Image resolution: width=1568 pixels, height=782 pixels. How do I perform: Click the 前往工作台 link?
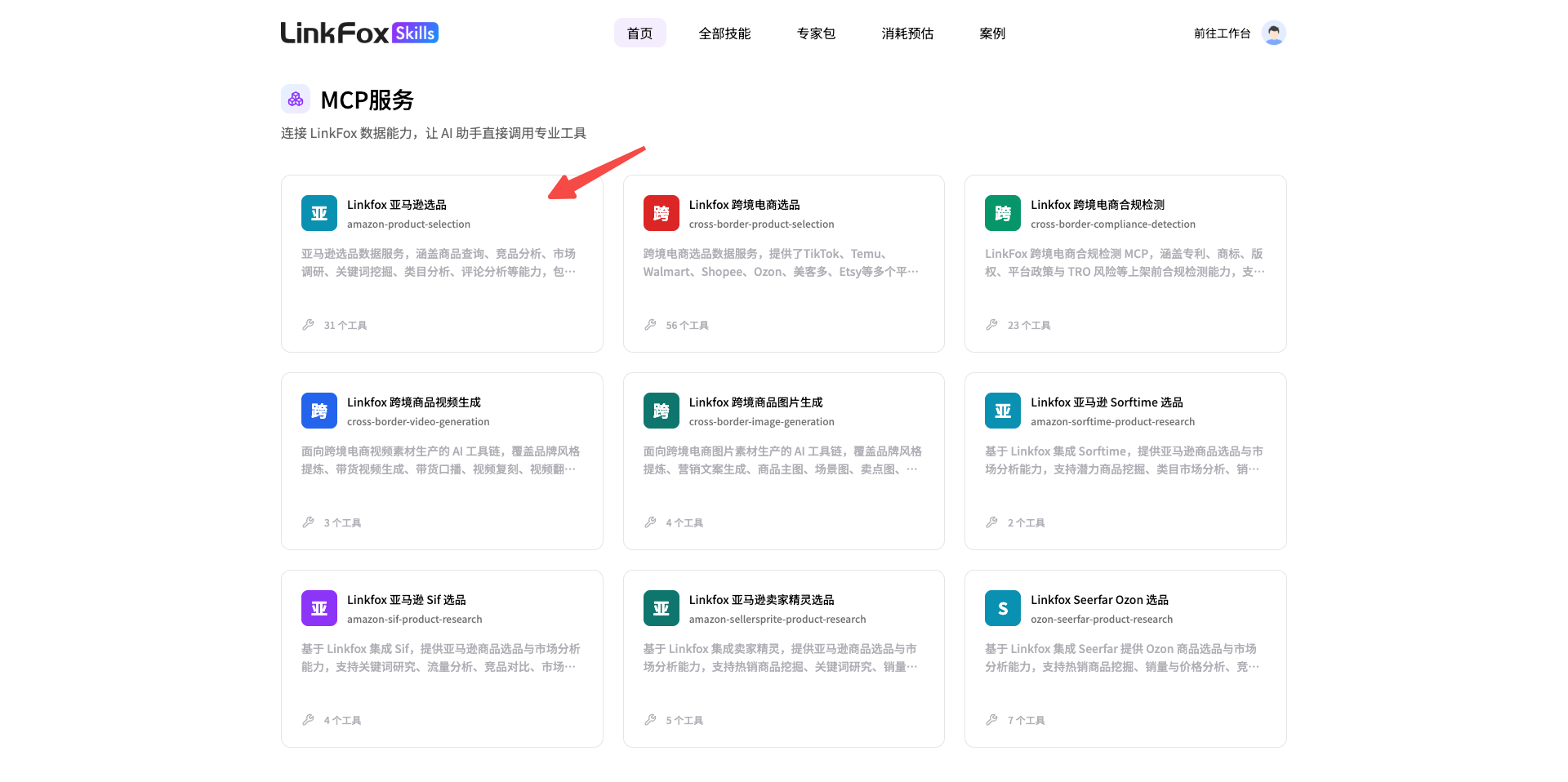point(1223,33)
